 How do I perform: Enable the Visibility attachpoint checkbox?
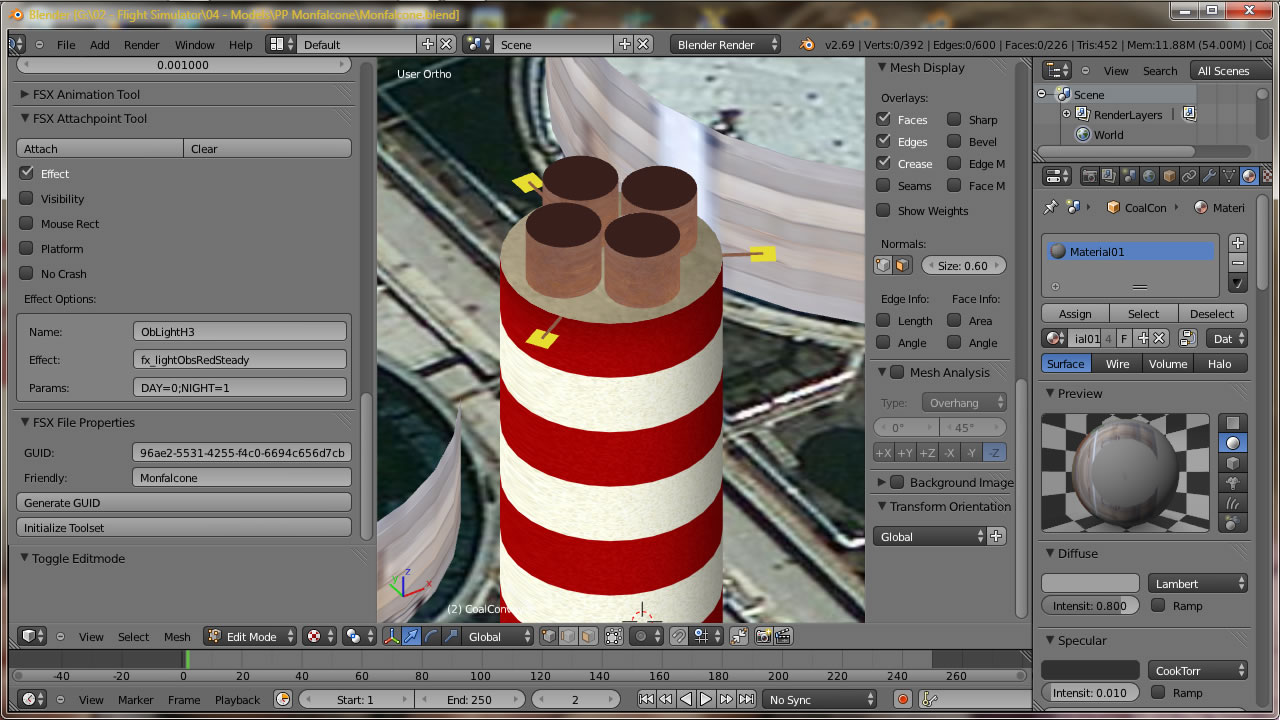[27, 199]
